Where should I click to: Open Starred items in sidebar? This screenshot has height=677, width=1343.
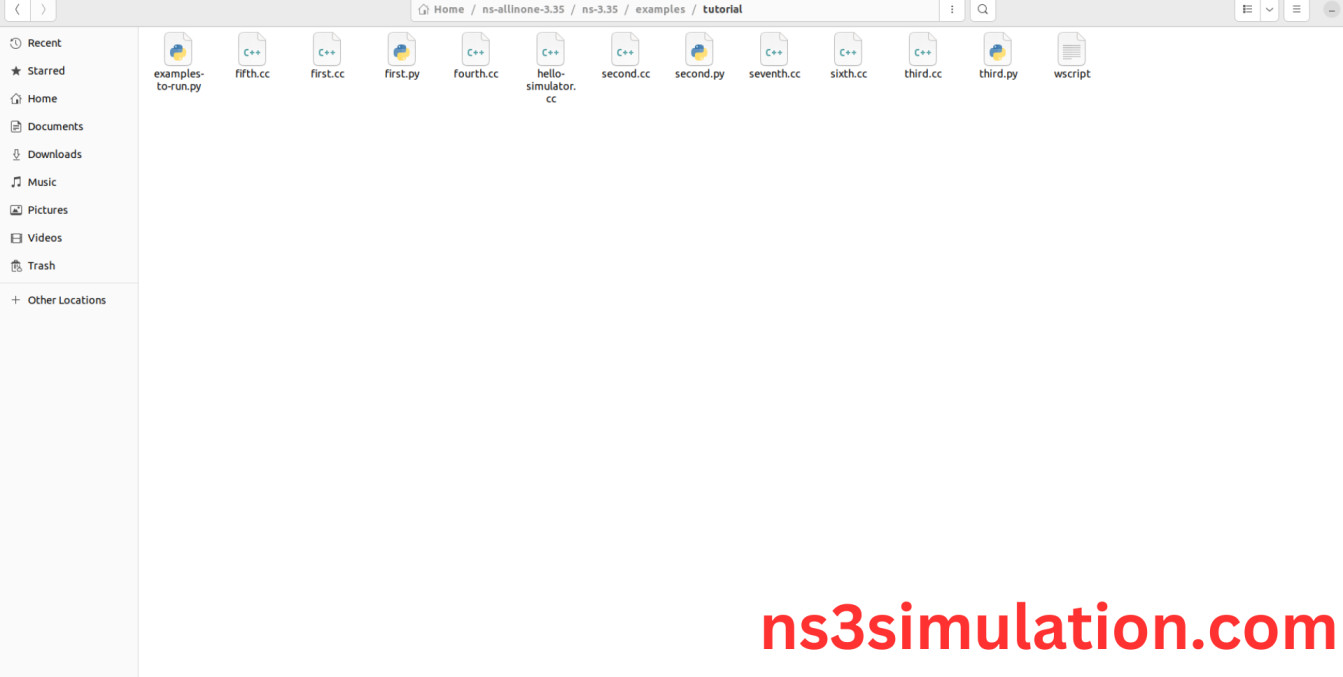coord(46,71)
